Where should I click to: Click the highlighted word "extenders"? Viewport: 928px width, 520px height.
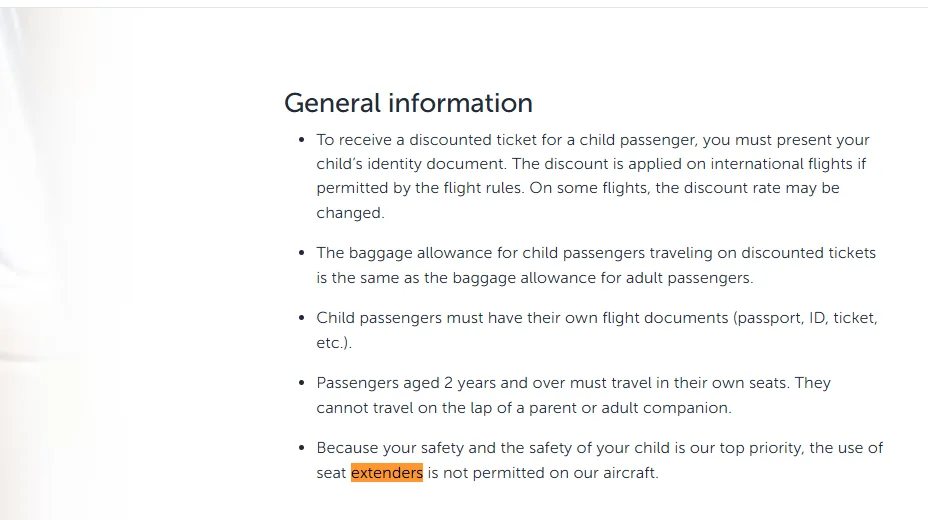pos(386,473)
